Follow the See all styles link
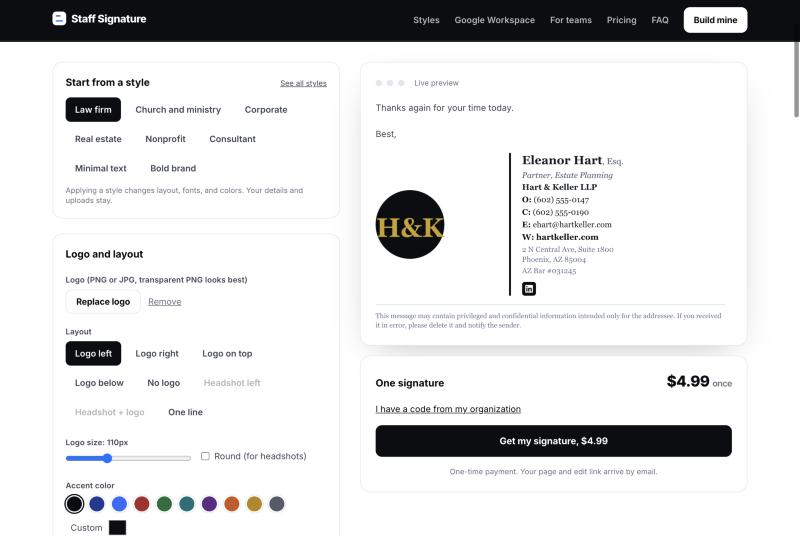Viewport: 800px width, 537px height. (303, 83)
